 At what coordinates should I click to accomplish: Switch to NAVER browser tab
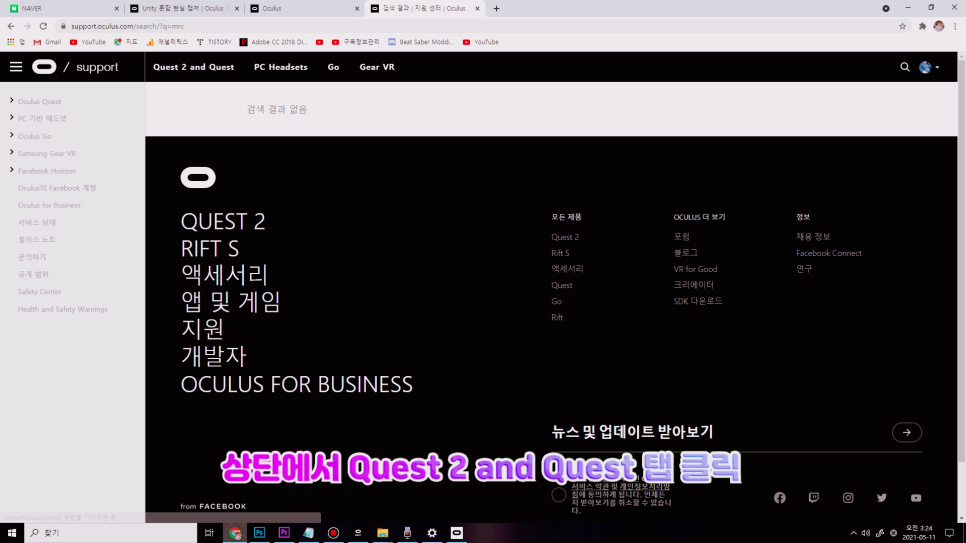(62, 9)
